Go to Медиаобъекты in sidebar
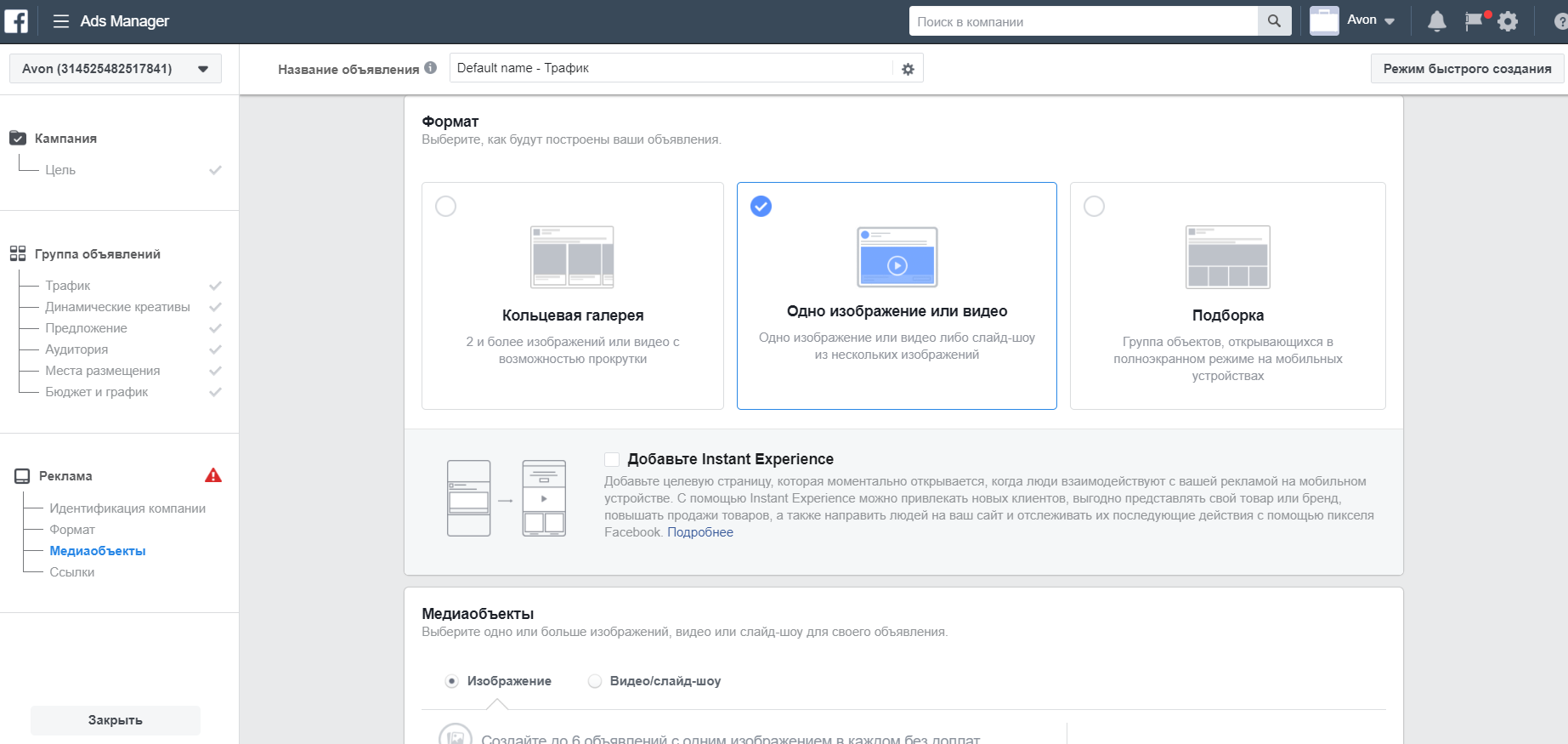 tap(98, 551)
